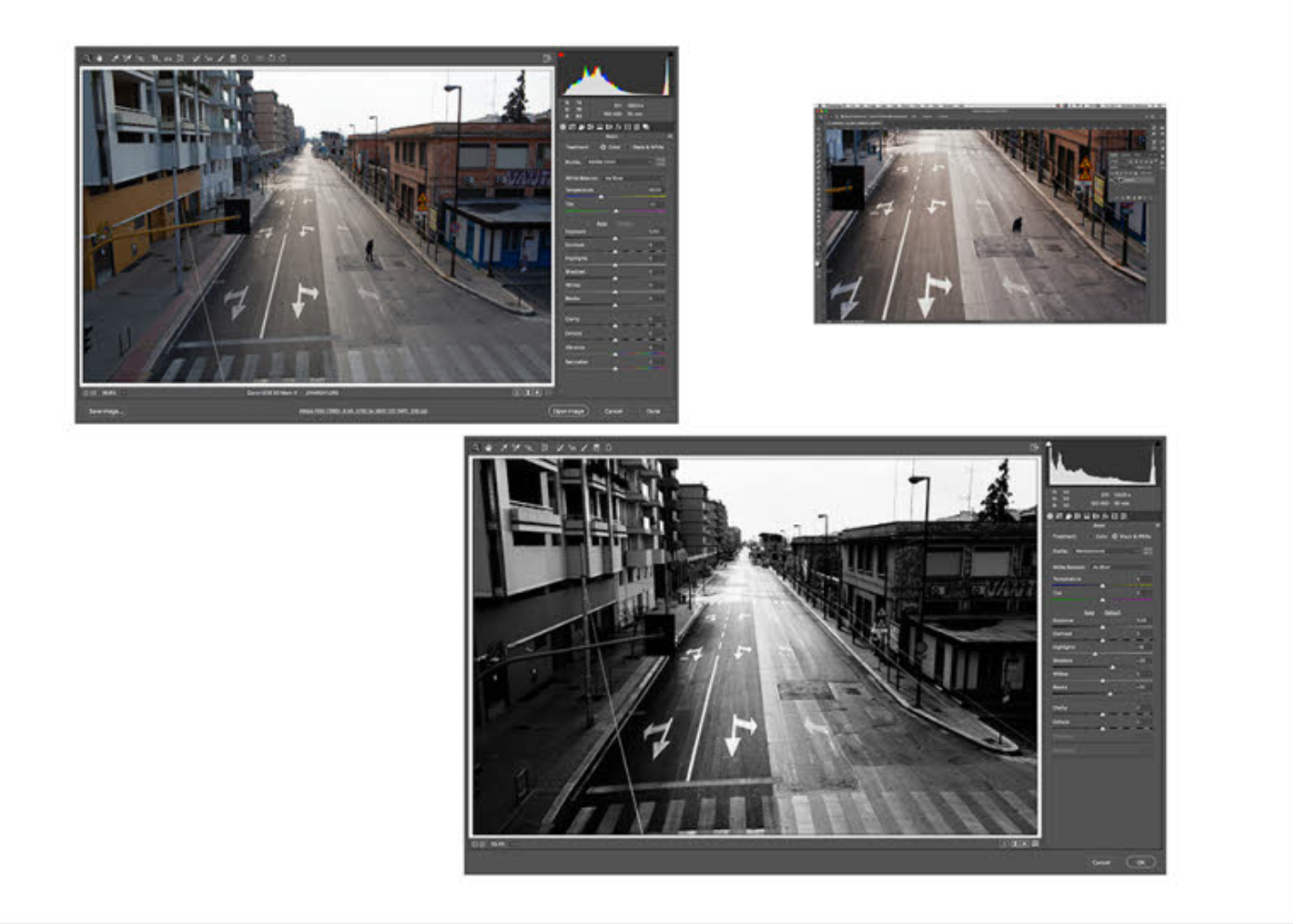Click the Vibrance slider in the color Camera Raw window
Screen dimensions: 1293x924
(615, 354)
